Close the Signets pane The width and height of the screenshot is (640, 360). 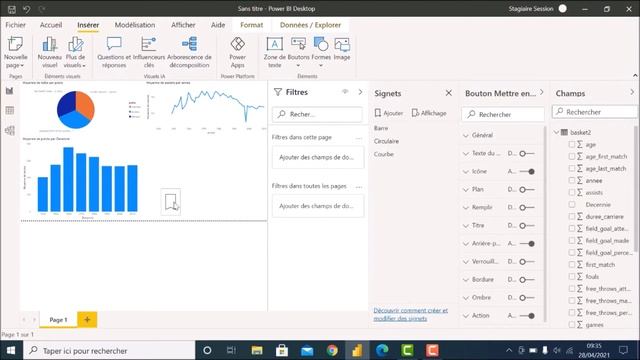pyautogui.click(x=449, y=93)
